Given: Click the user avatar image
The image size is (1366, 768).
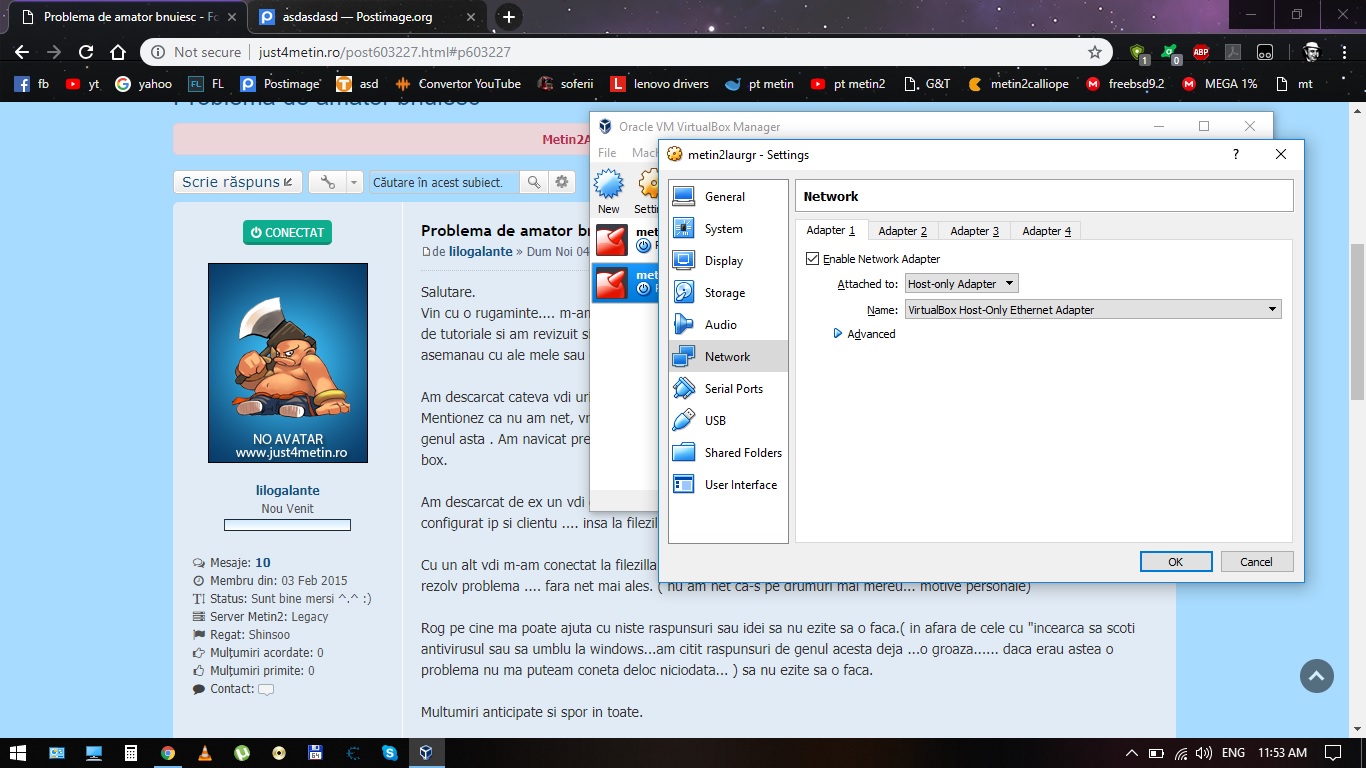Looking at the screenshot, I should click(288, 363).
